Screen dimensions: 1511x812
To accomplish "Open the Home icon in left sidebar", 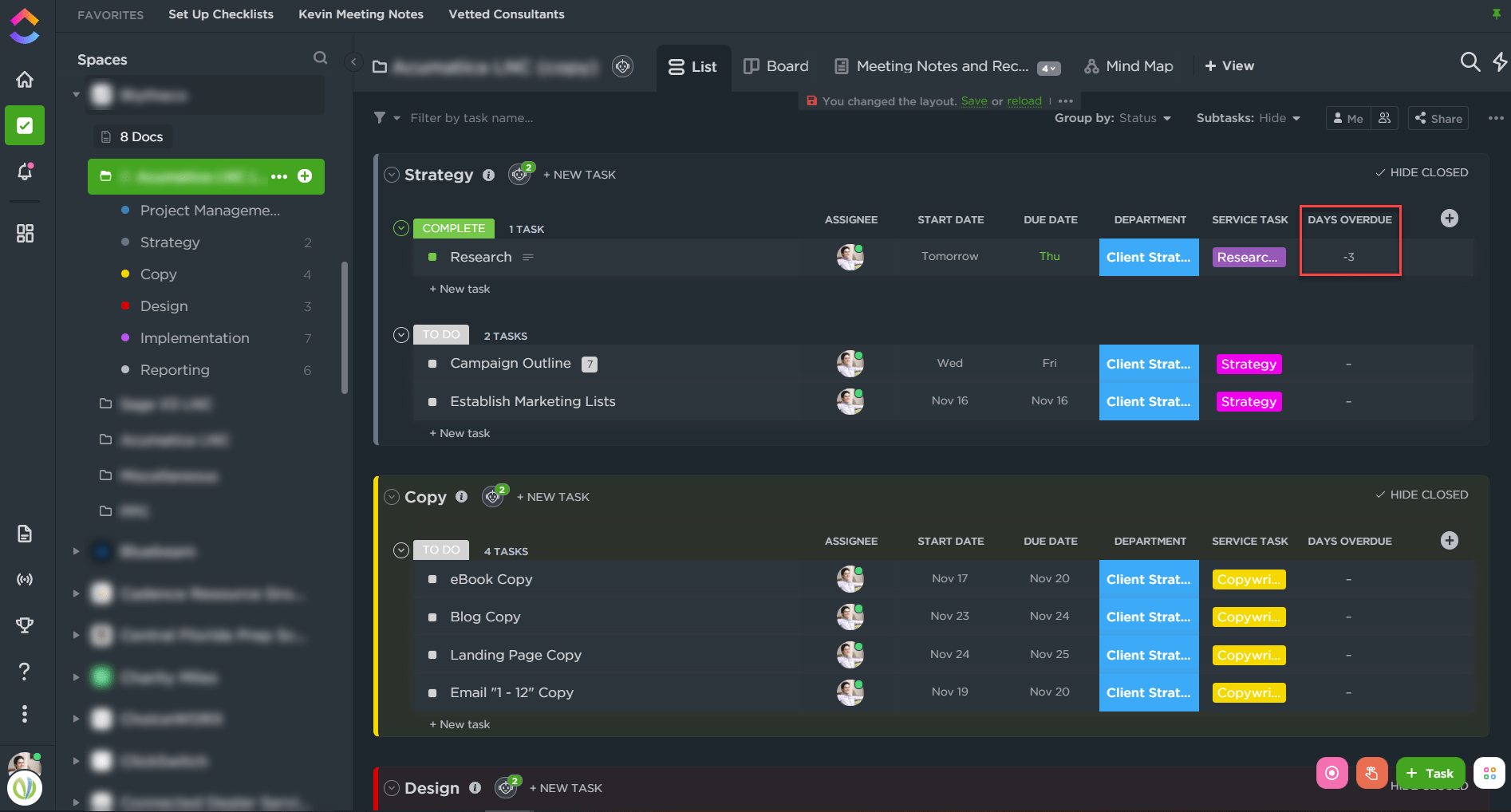I will (x=25, y=80).
